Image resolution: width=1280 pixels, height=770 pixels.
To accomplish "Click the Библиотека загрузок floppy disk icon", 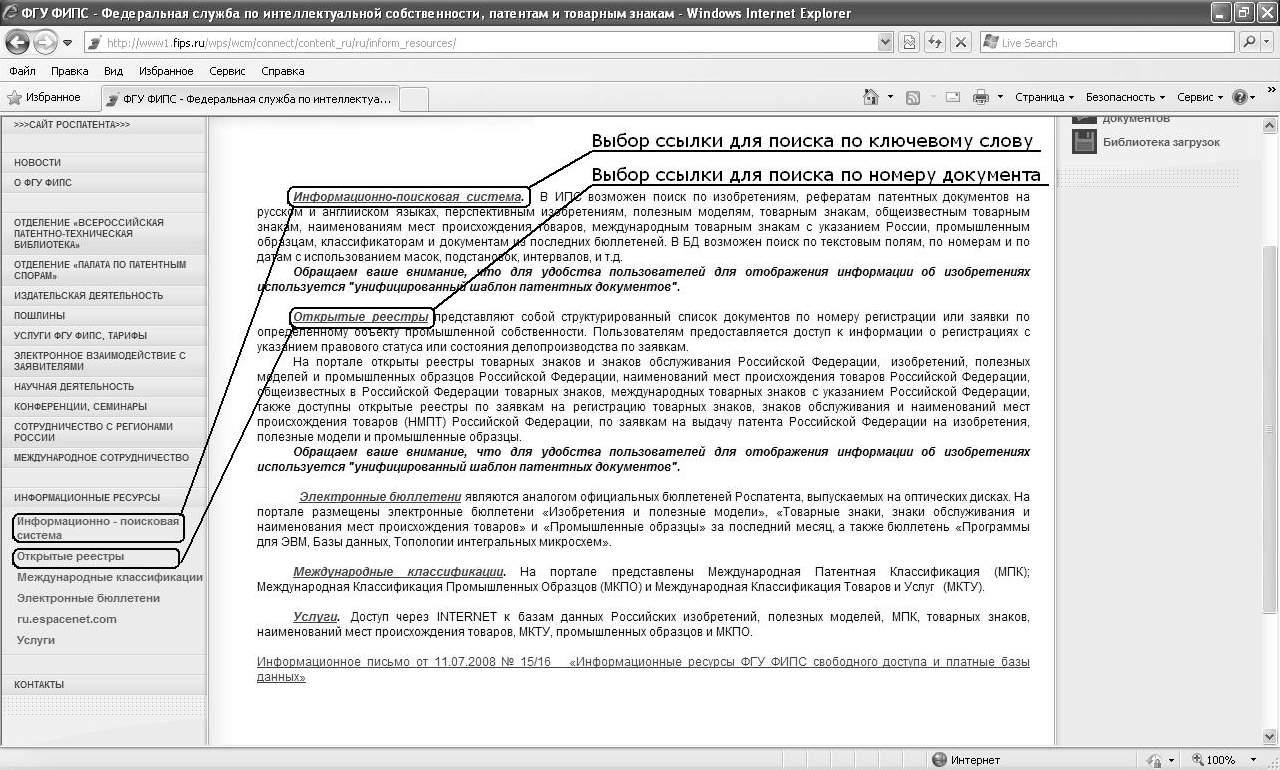I will [x=1085, y=142].
